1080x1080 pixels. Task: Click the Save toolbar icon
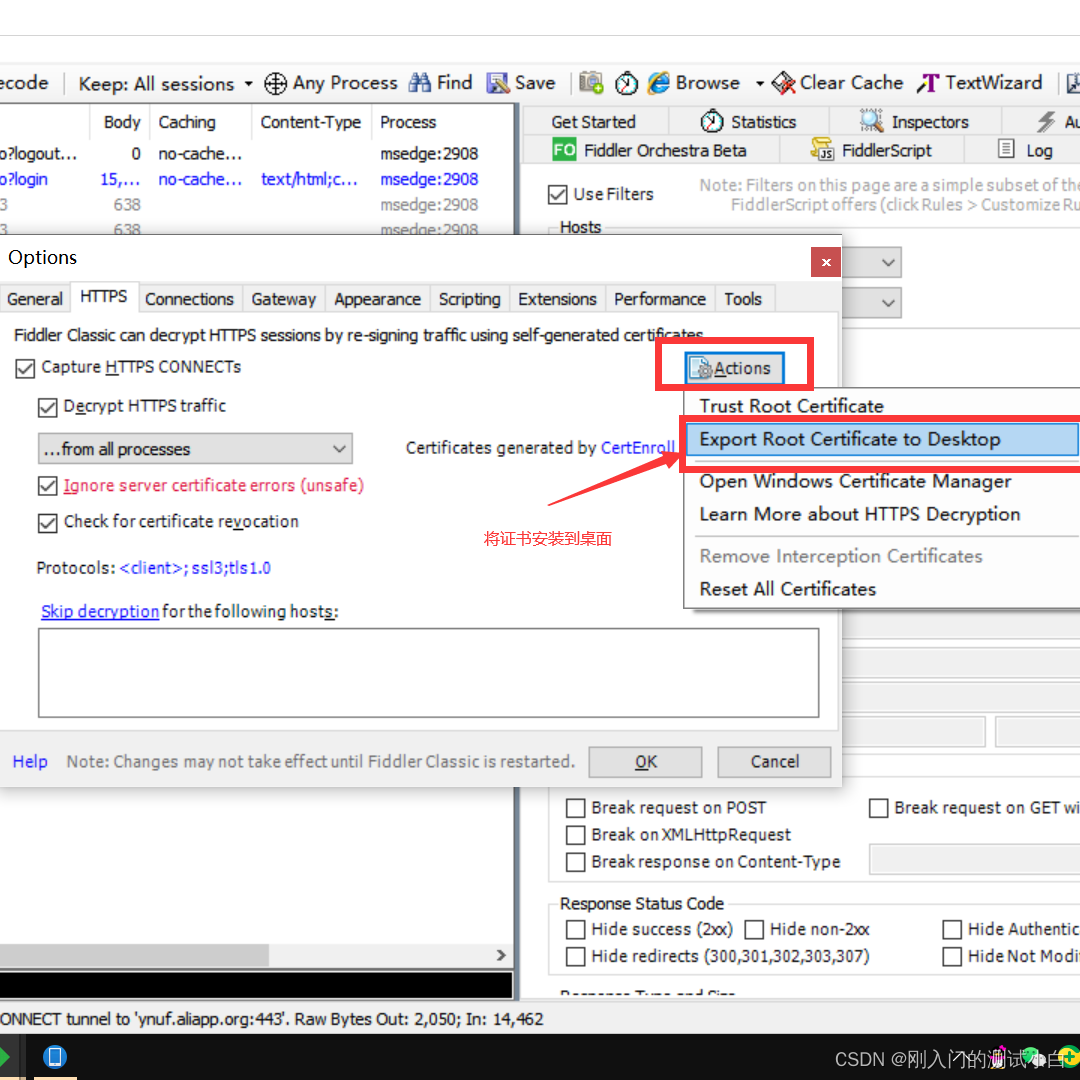497,83
